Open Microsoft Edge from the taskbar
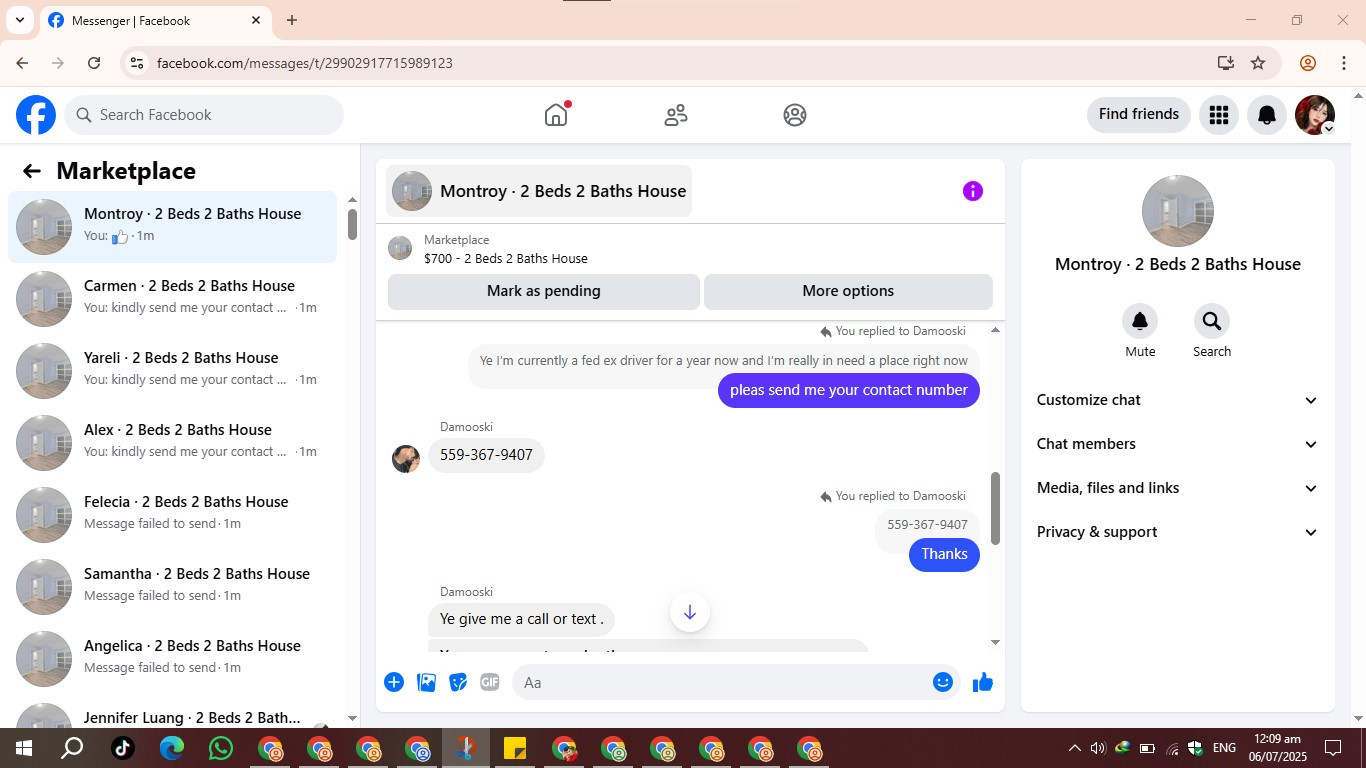 click(172, 748)
